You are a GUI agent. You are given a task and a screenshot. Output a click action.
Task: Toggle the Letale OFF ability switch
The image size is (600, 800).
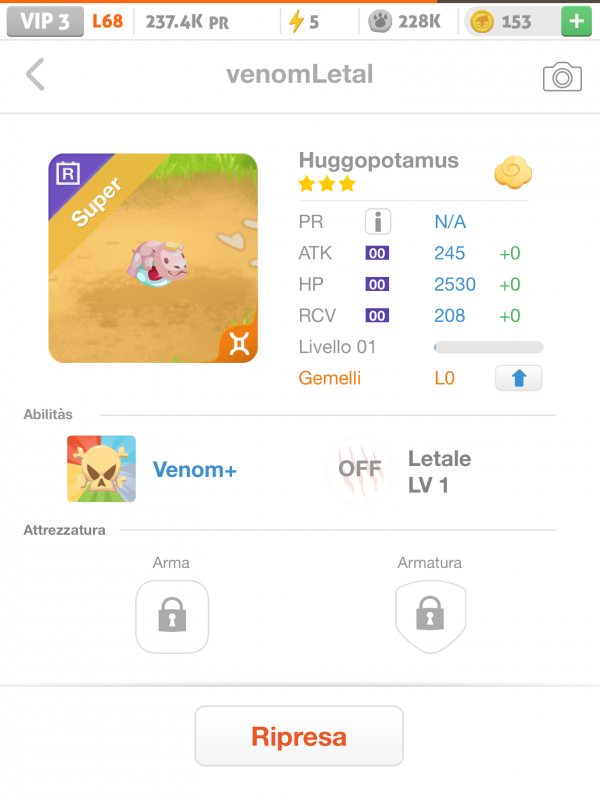pos(360,468)
